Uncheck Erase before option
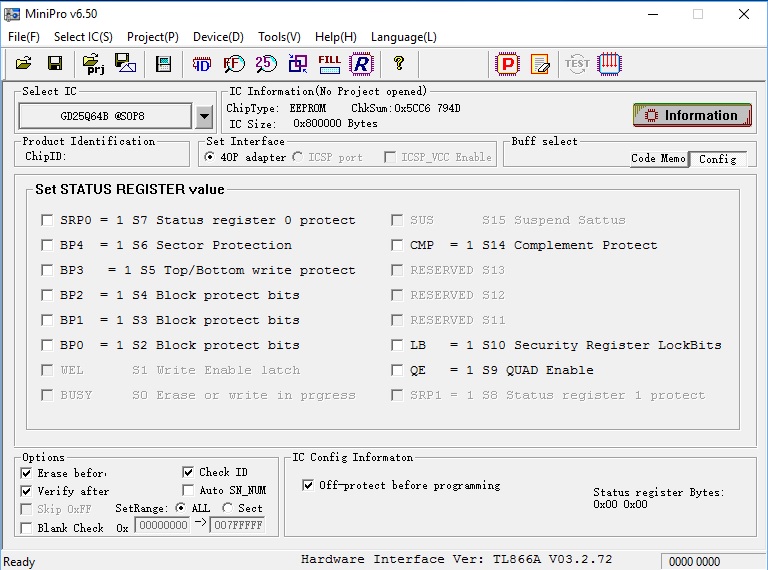Screen dimensions: 768x570 [x=26, y=473]
